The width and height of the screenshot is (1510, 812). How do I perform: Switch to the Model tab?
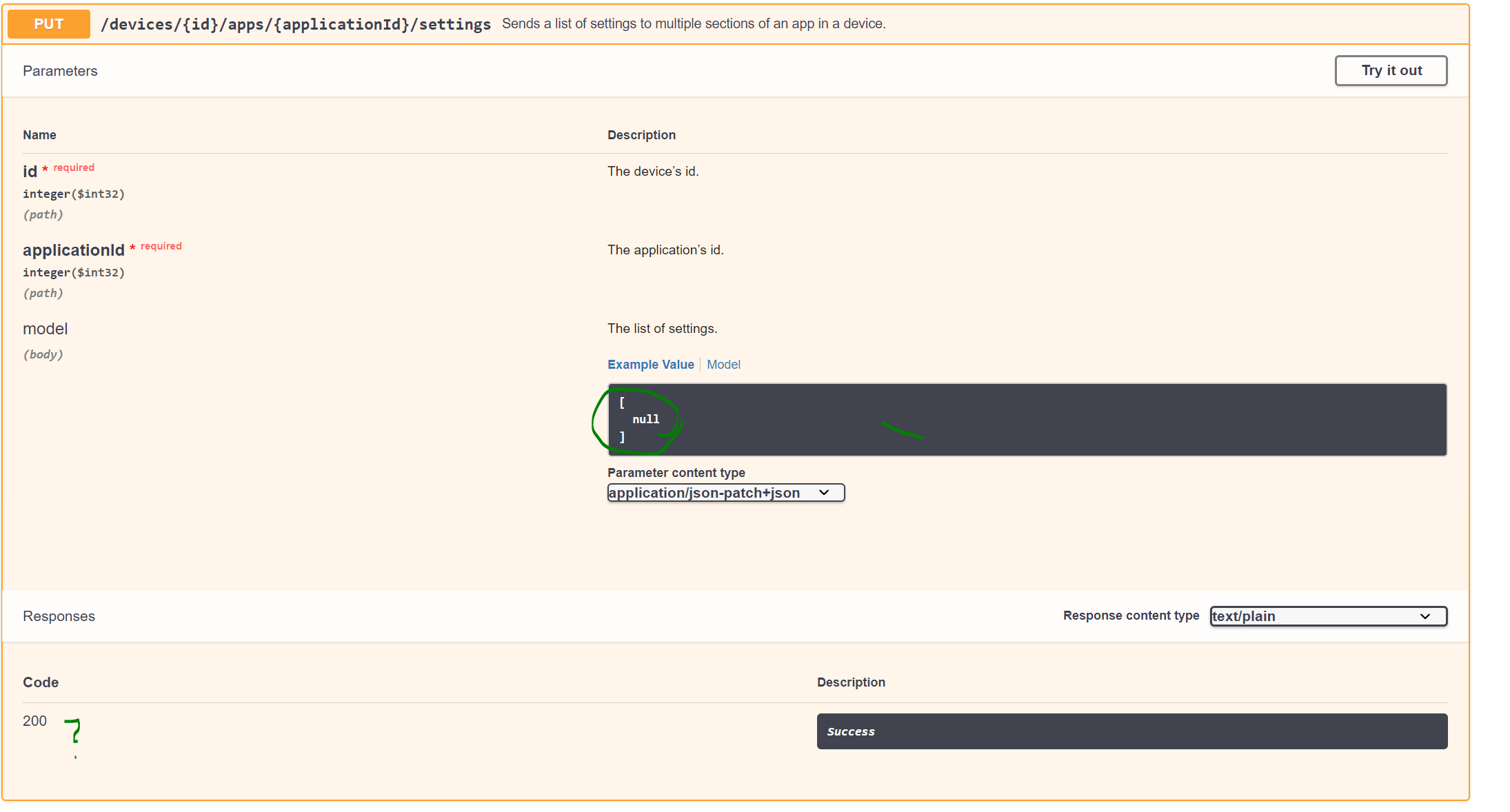pos(723,365)
